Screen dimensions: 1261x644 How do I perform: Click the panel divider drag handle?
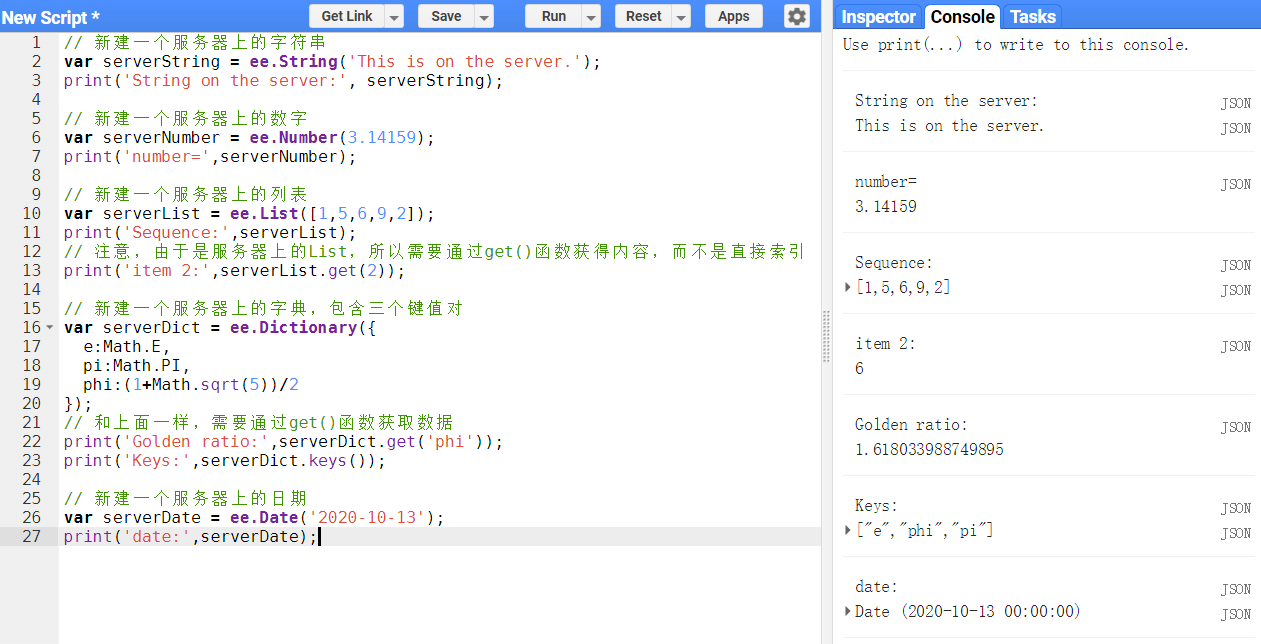(826, 337)
